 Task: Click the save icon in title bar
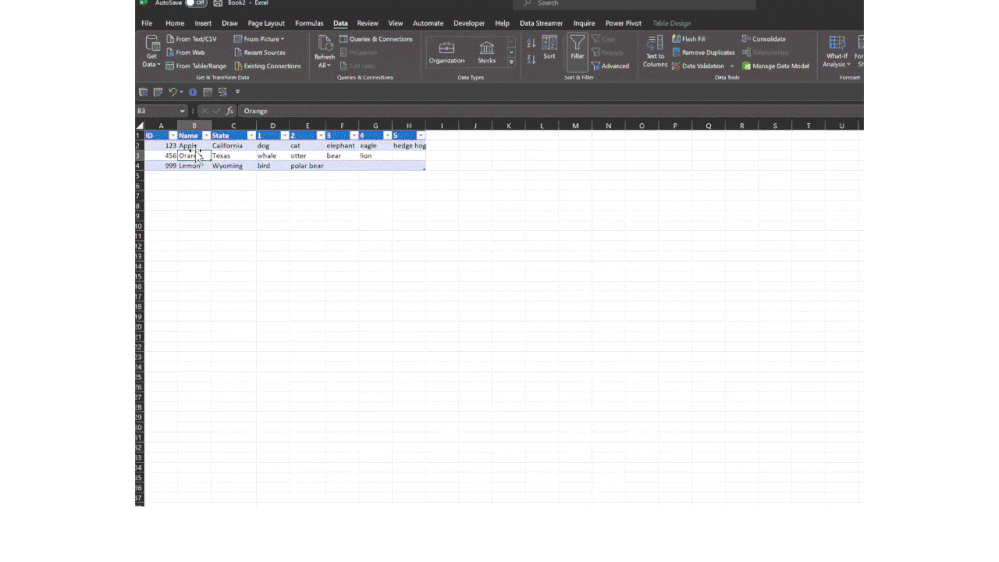tap(218, 3)
